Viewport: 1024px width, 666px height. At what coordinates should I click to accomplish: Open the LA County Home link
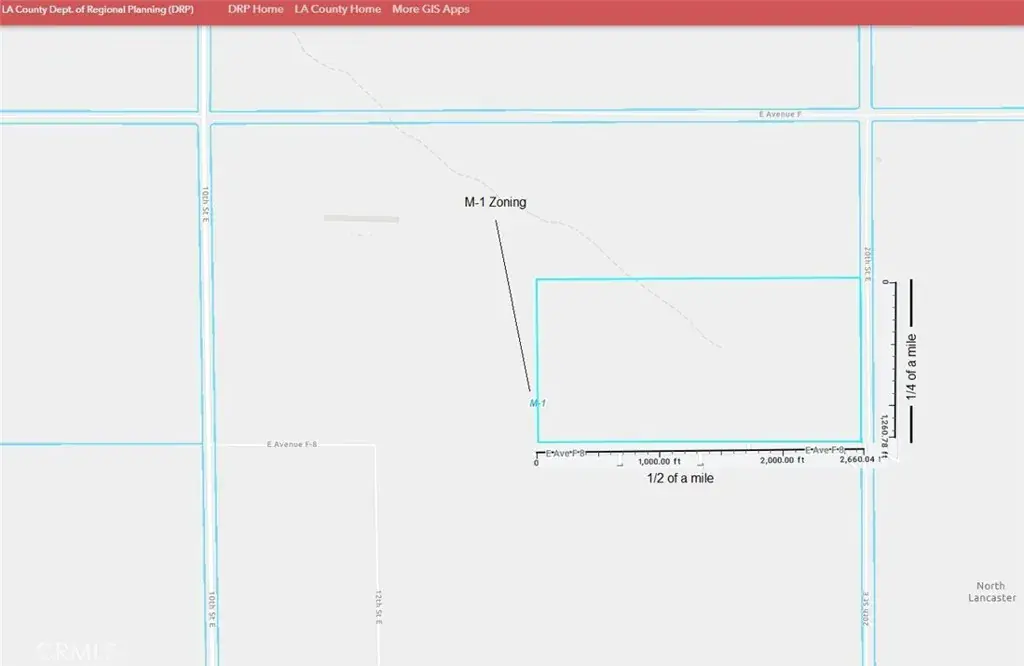pos(338,9)
